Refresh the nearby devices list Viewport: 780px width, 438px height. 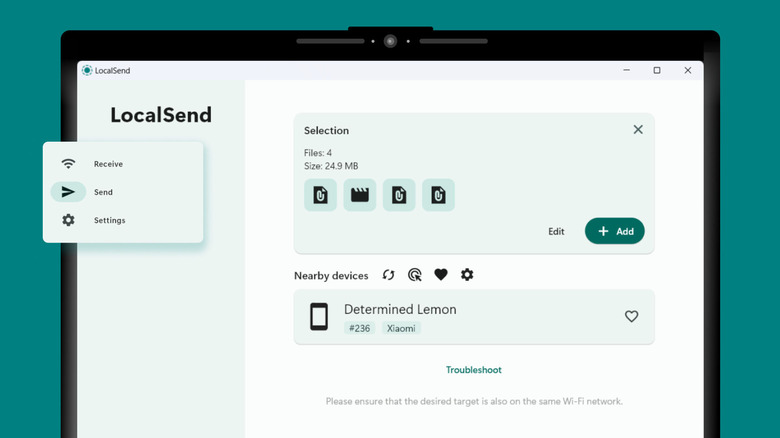coord(389,275)
